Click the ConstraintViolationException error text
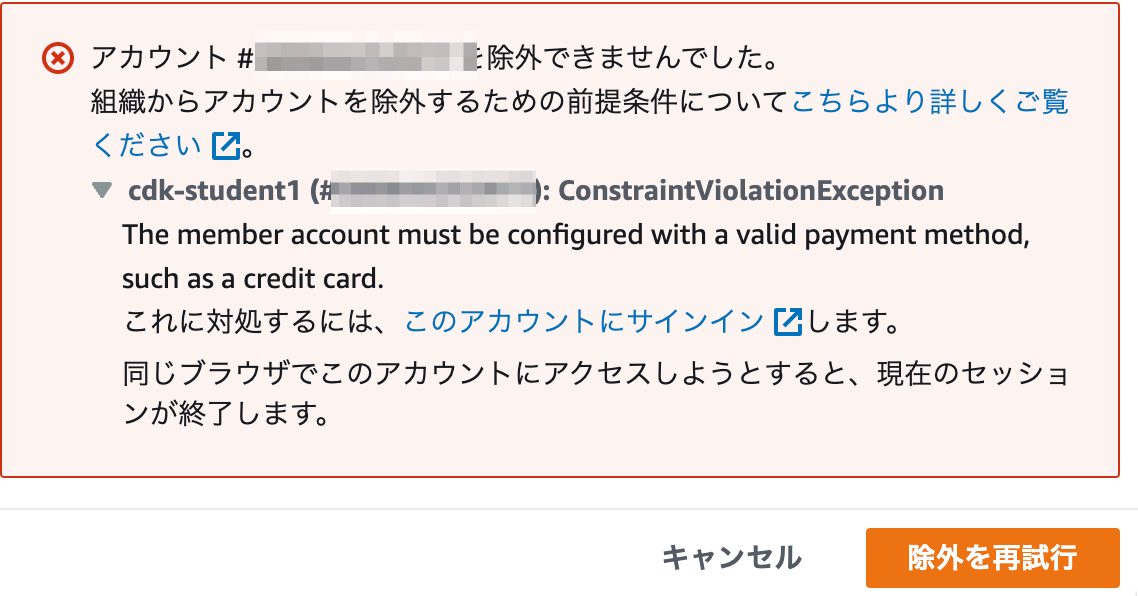 pos(751,190)
